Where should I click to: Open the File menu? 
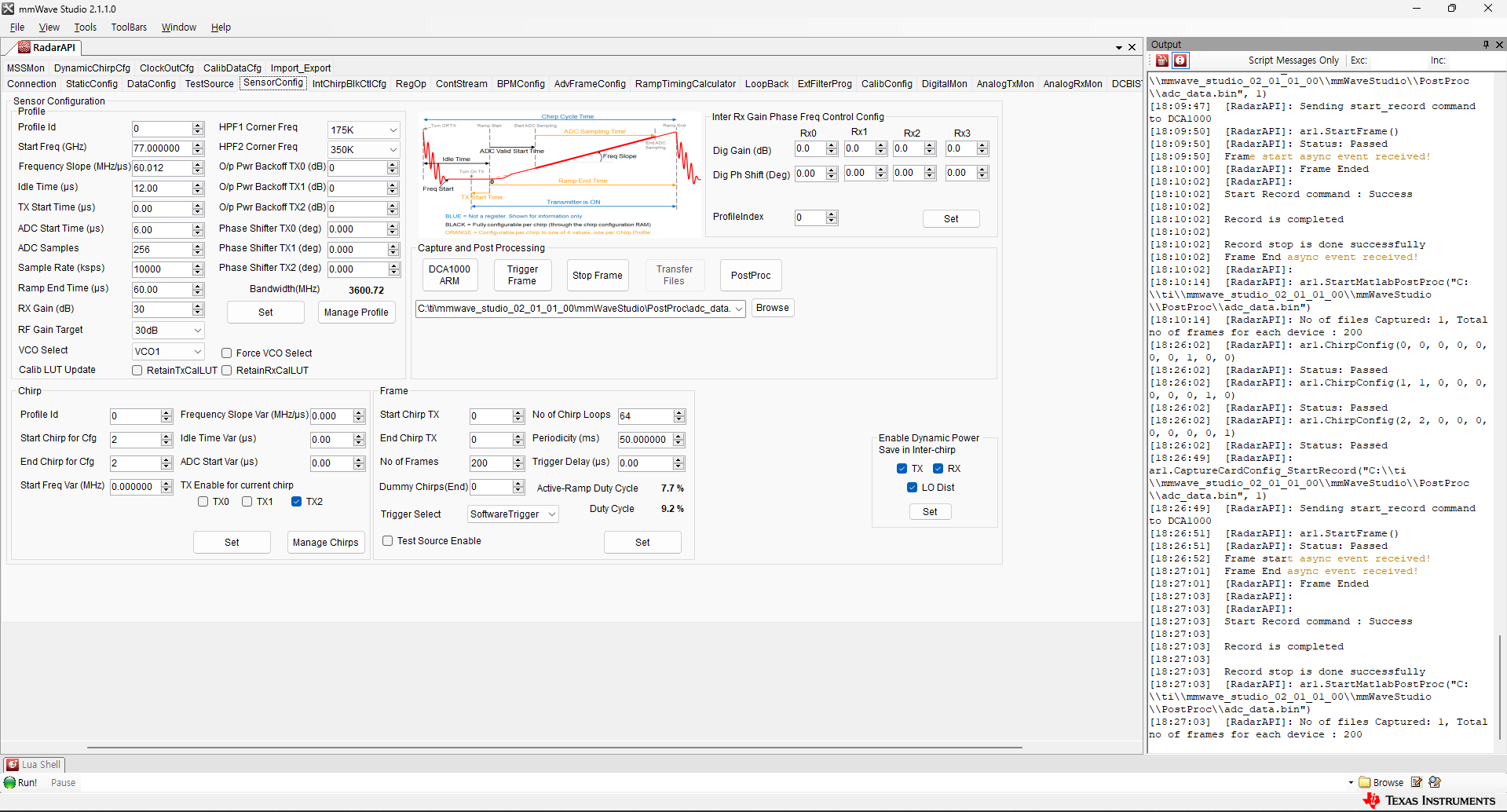(17, 27)
